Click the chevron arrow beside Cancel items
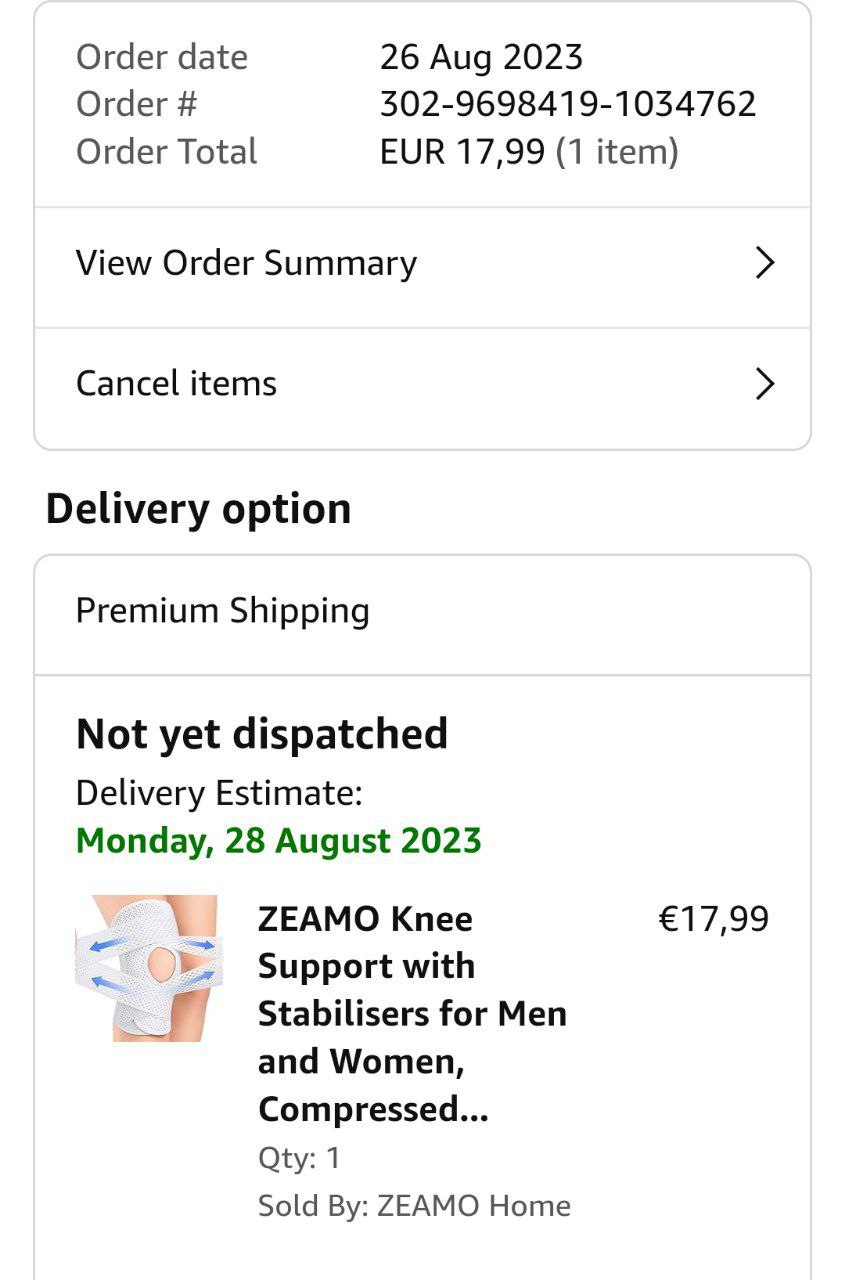Image resolution: width=845 pixels, height=1280 pixels. (x=765, y=384)
